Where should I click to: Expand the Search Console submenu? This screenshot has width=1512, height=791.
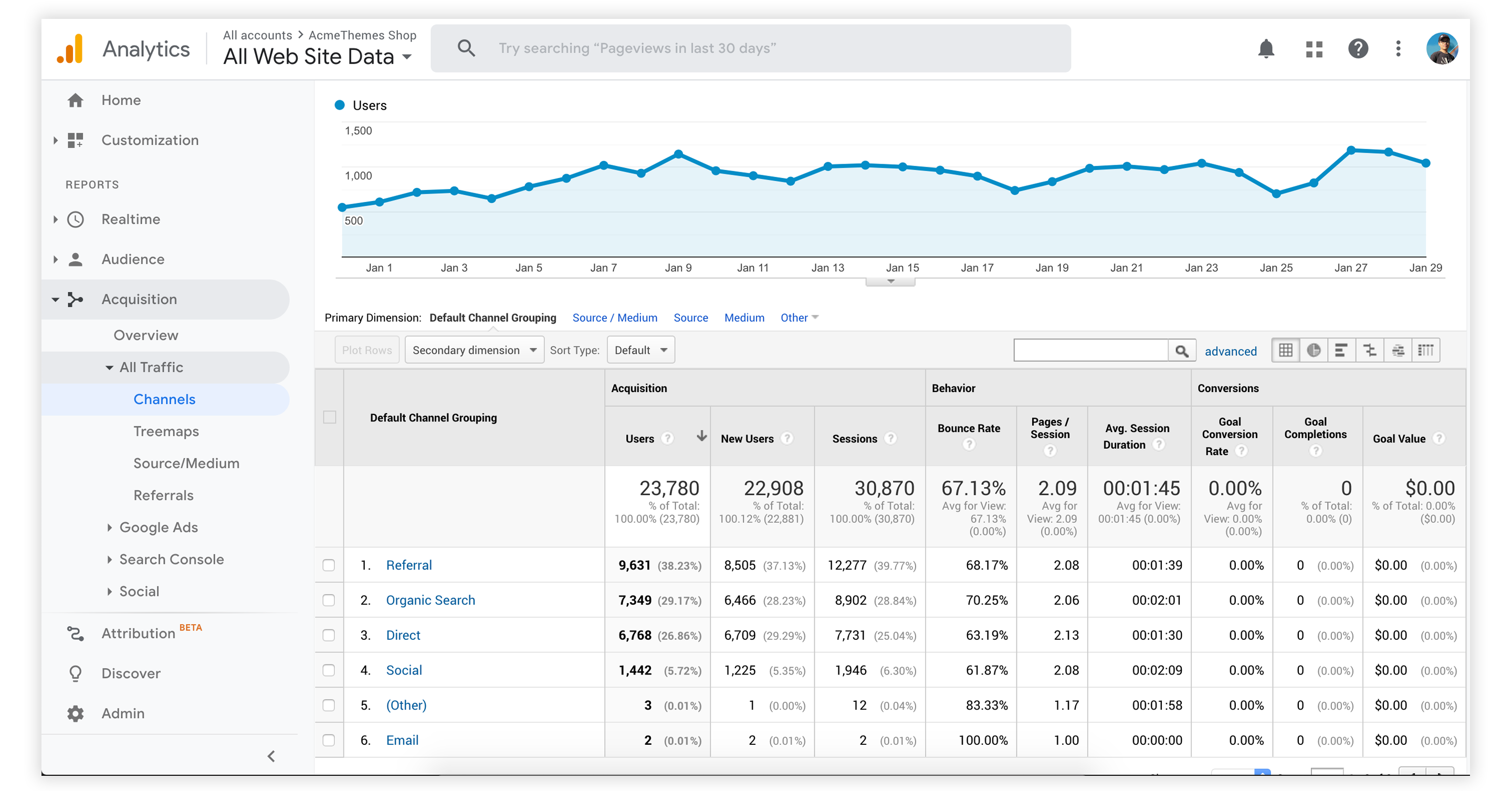coord(109,559)
